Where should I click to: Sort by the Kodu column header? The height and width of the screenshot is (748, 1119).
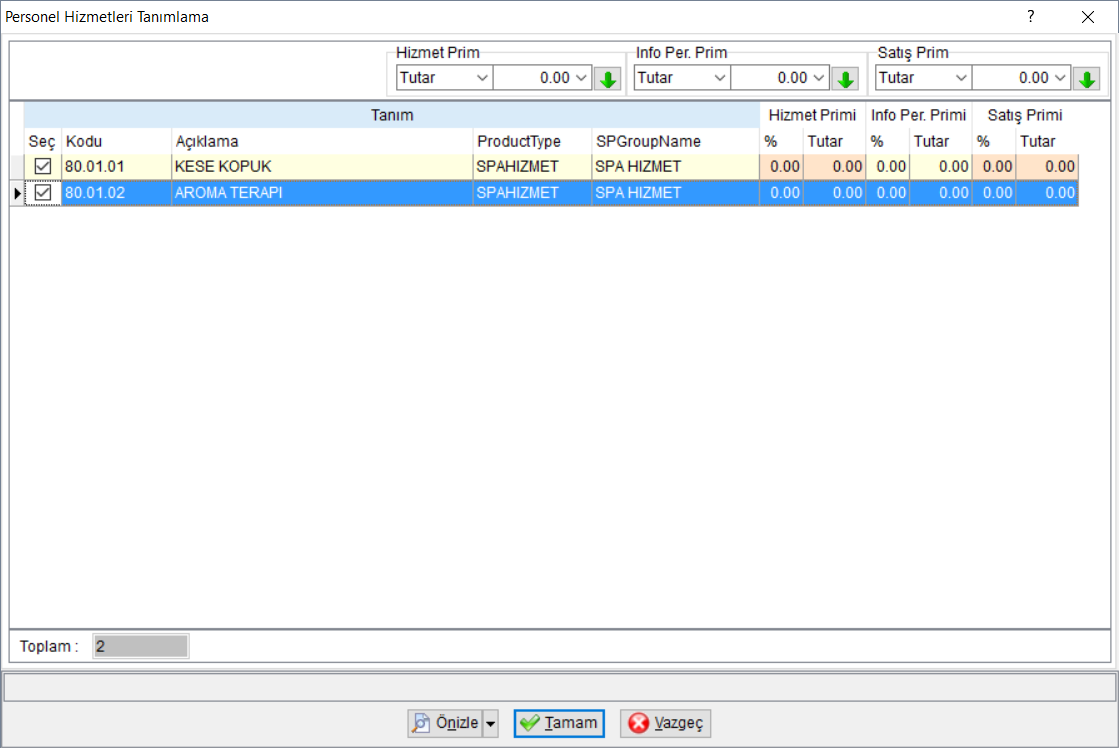tap(116, 141)
